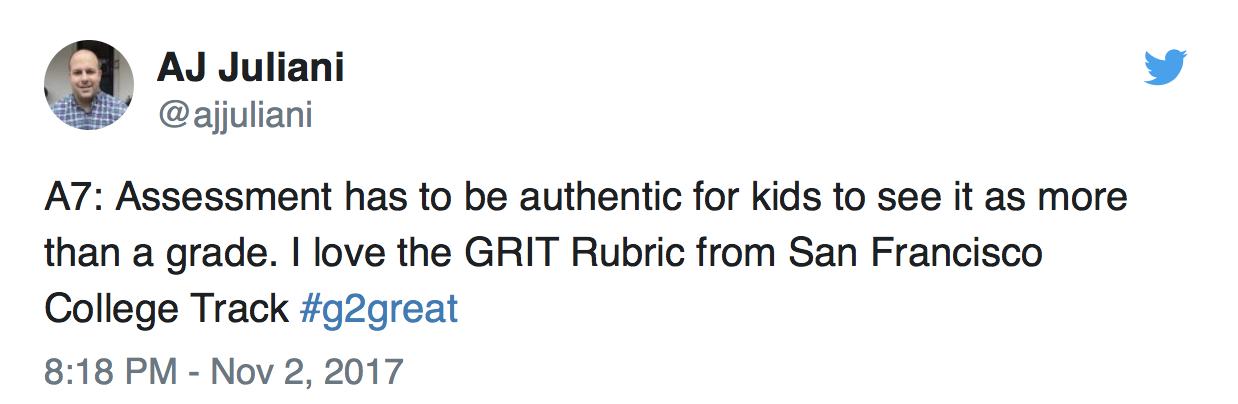Follow the #g2great hashtag link
The height and width of the screenshot is (404, 1238).
click(378, 310)
